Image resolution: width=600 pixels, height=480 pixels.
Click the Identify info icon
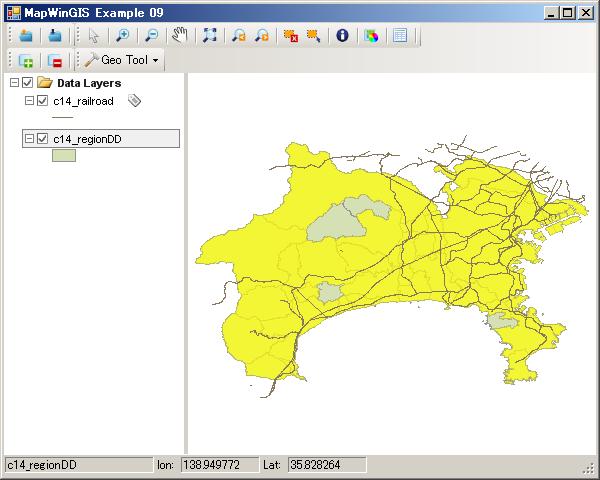343,35
